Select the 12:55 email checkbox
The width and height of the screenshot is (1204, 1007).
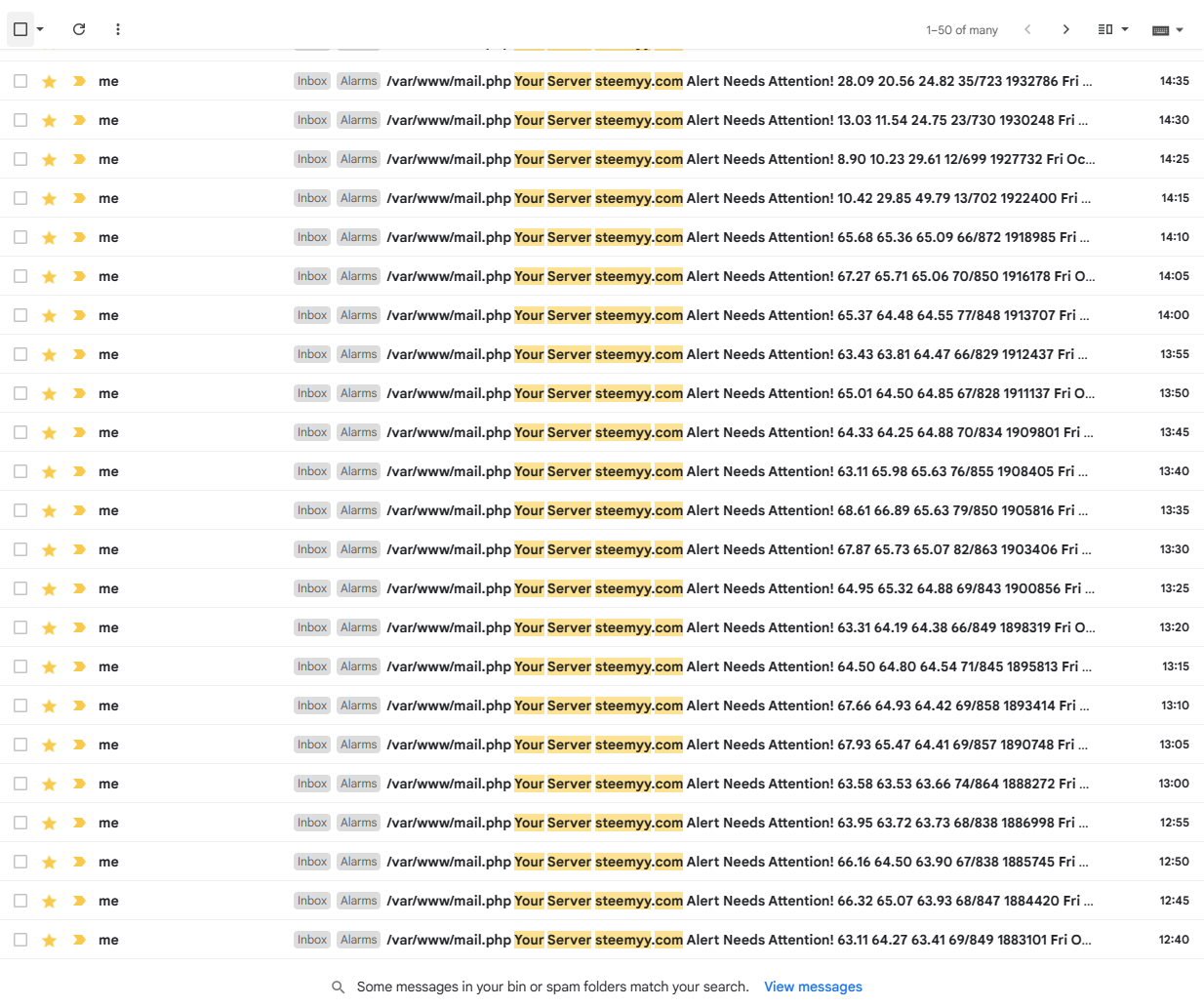click(20, 823)
